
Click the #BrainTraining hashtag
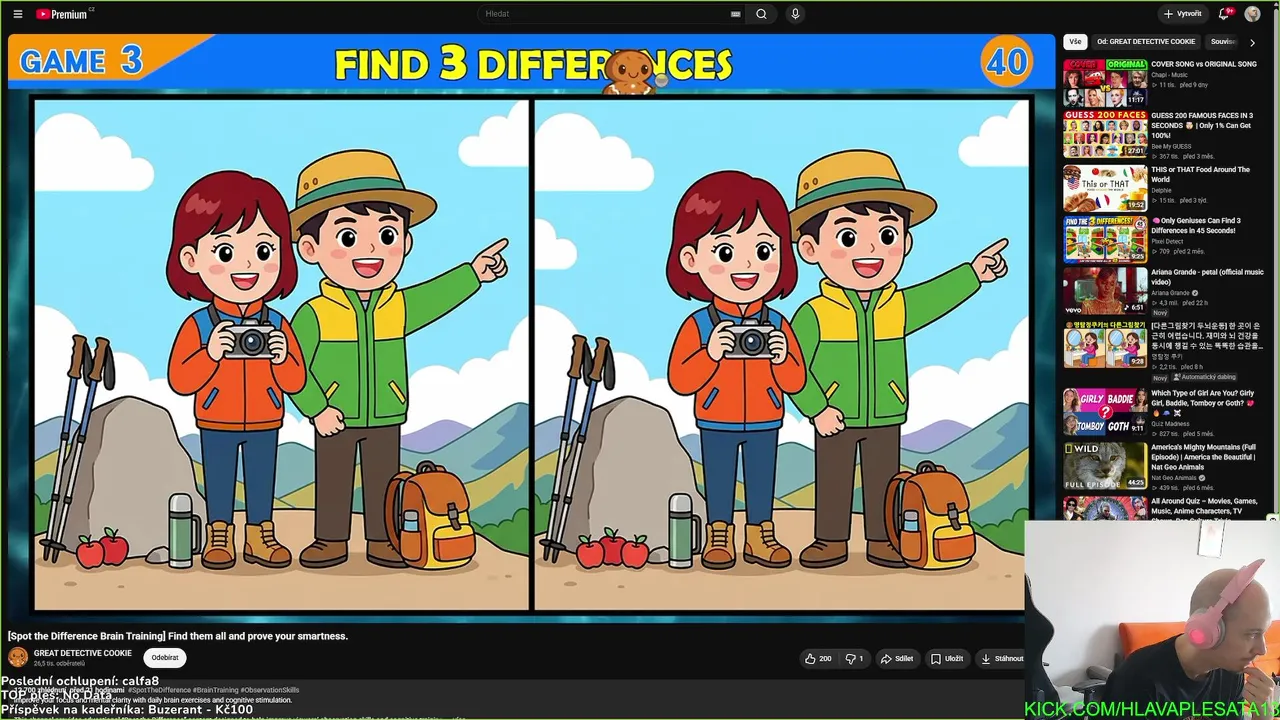pyautogui.click(x=215, y=690)
